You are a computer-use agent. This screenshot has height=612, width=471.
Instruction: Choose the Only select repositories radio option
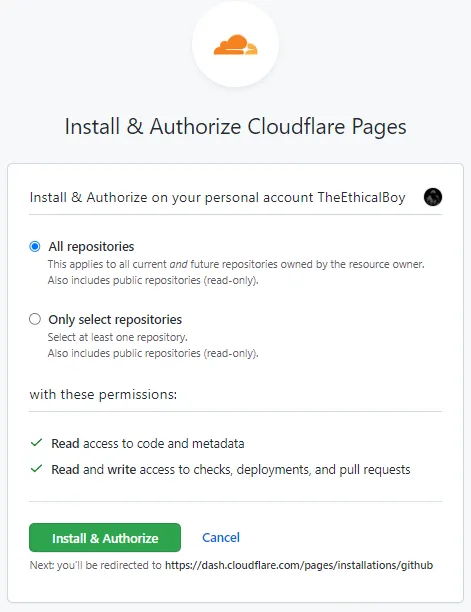coord(35,319)
